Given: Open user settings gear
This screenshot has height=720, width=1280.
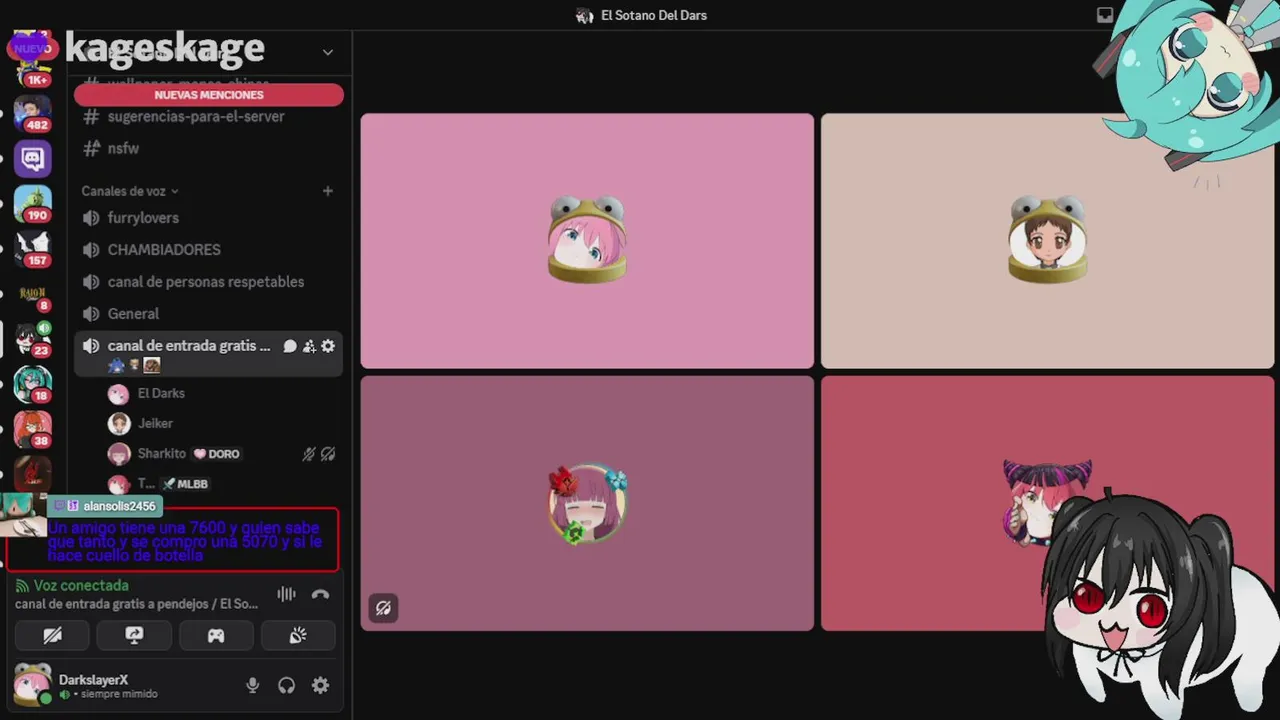Looking at the screenshot, I should point(320,685).
